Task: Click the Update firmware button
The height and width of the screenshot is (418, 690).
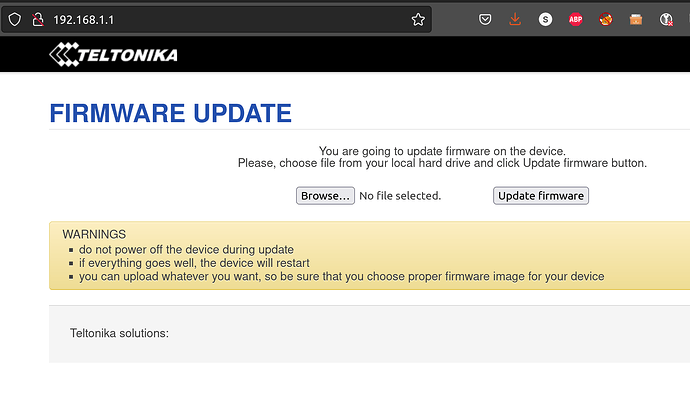Action: tap(541, 196)
